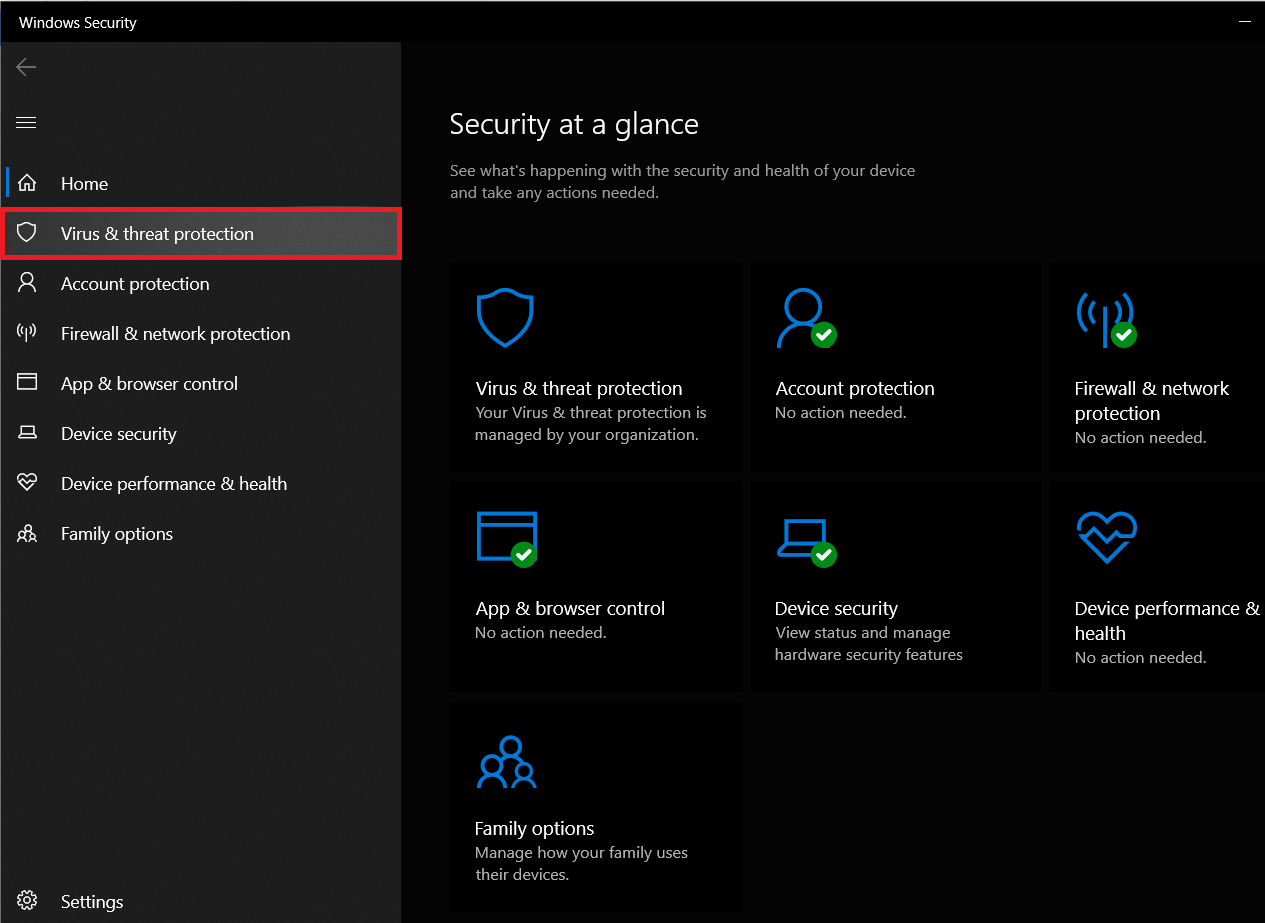Click 'No action needed.' under Account protection card

[x=841, y=413]
